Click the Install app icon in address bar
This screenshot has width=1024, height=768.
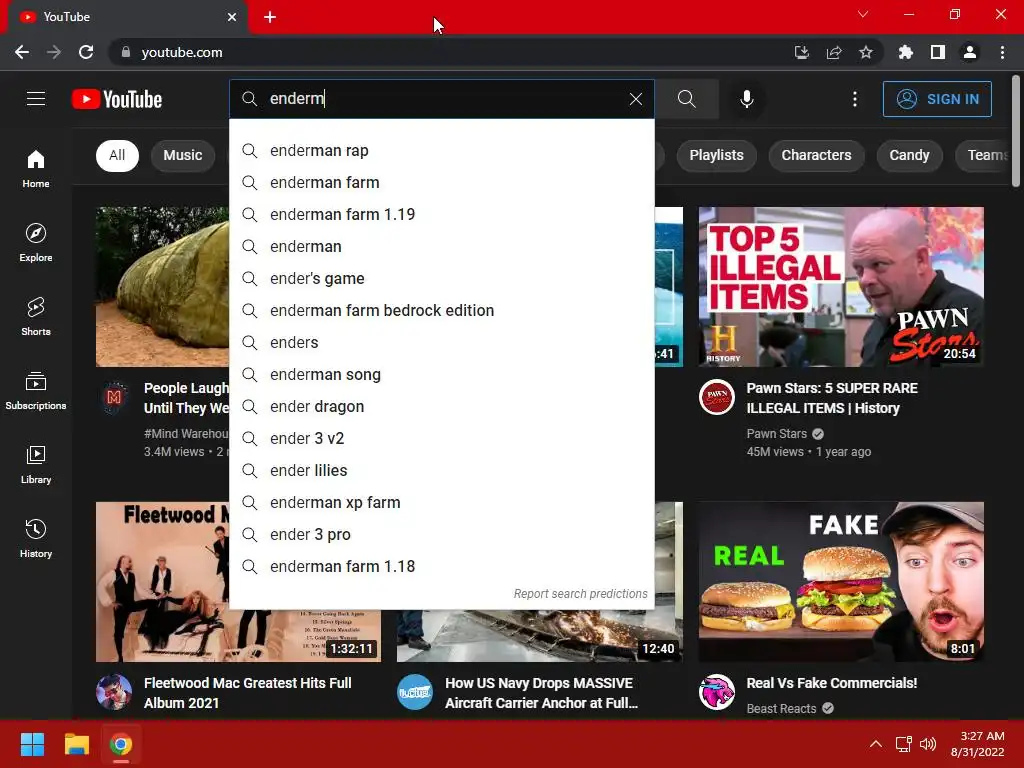coord(801,52)
